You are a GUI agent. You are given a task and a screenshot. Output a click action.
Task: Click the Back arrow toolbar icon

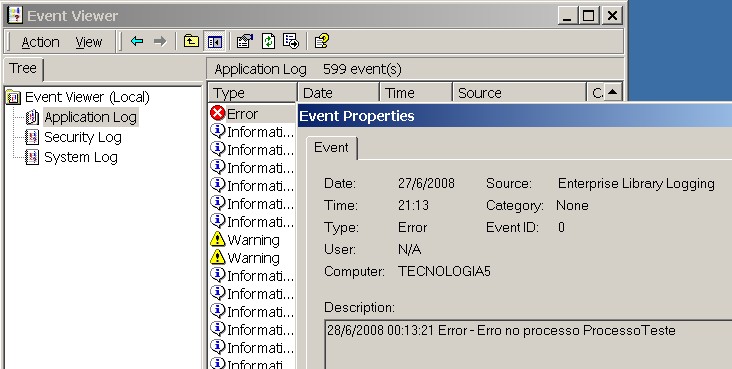point(137,42)
